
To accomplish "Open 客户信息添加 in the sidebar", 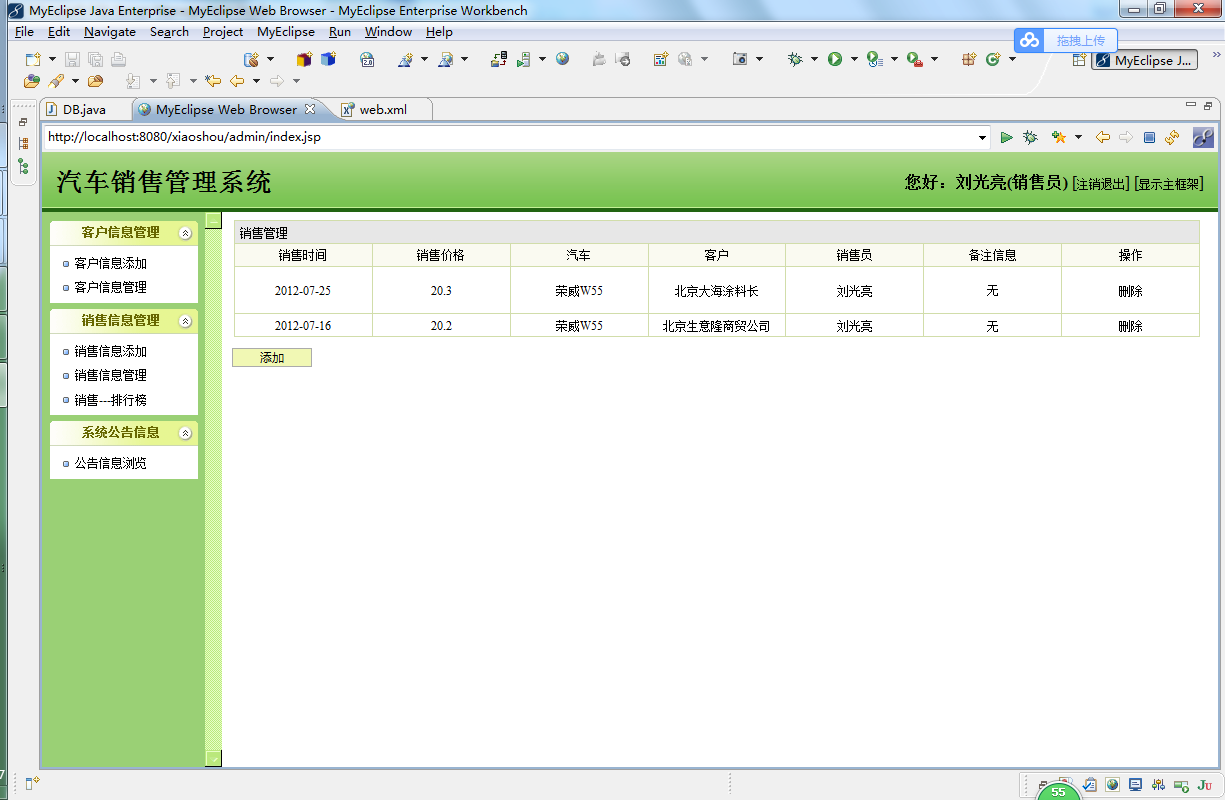I will [x=111, y=263].
